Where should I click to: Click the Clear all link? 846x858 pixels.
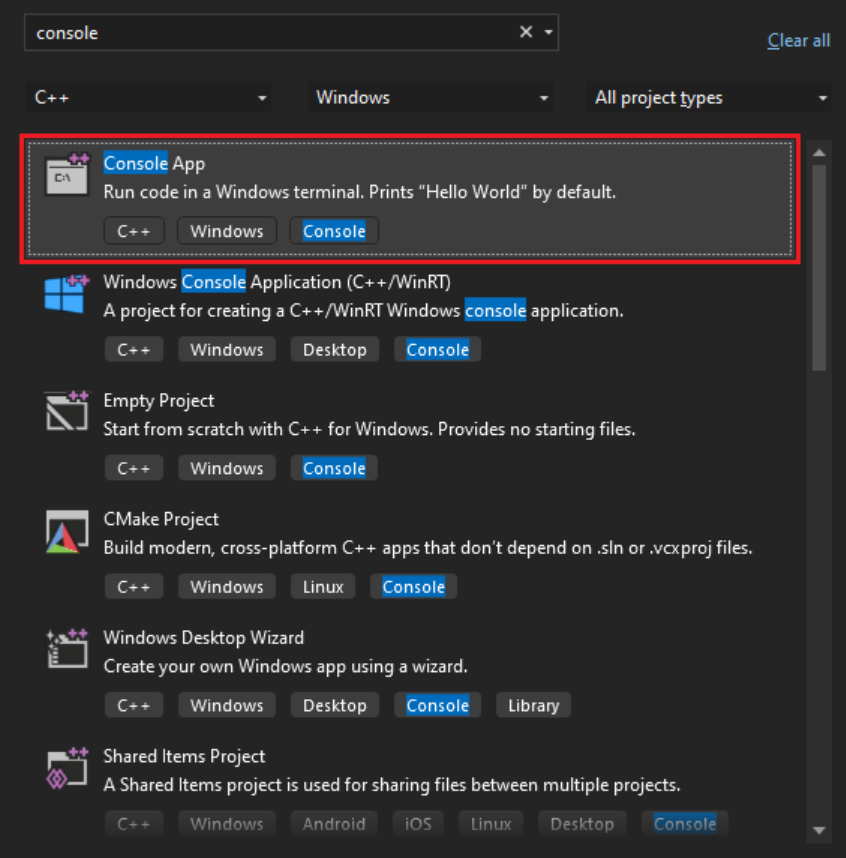coord(798,40)
